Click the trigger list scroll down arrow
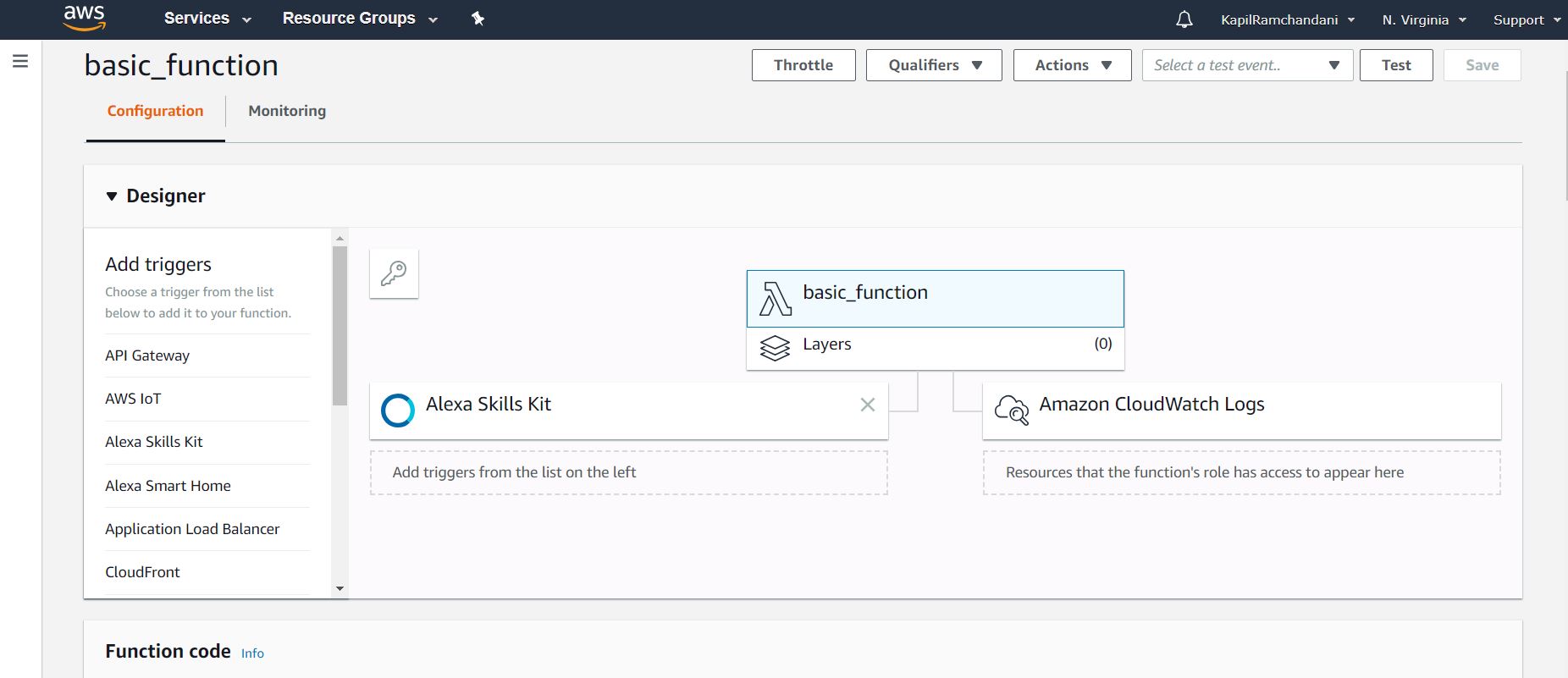This screenshot has width=1568, height=678. pos(340,588)
